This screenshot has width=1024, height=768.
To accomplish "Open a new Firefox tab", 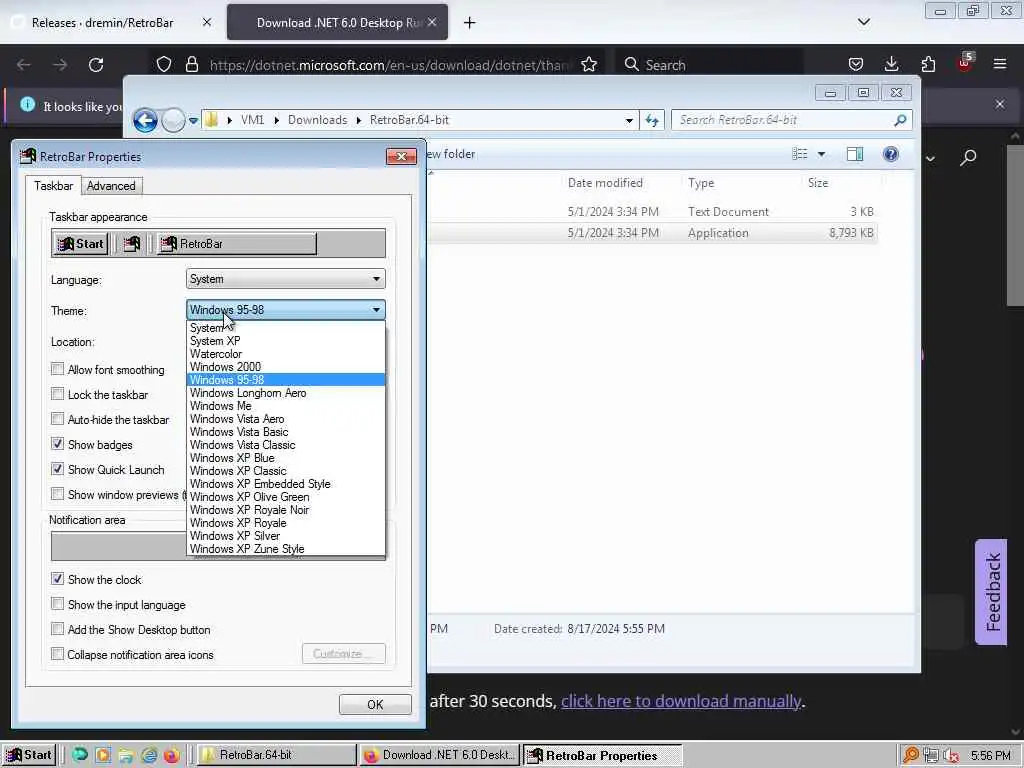I will tap(470, 23).
